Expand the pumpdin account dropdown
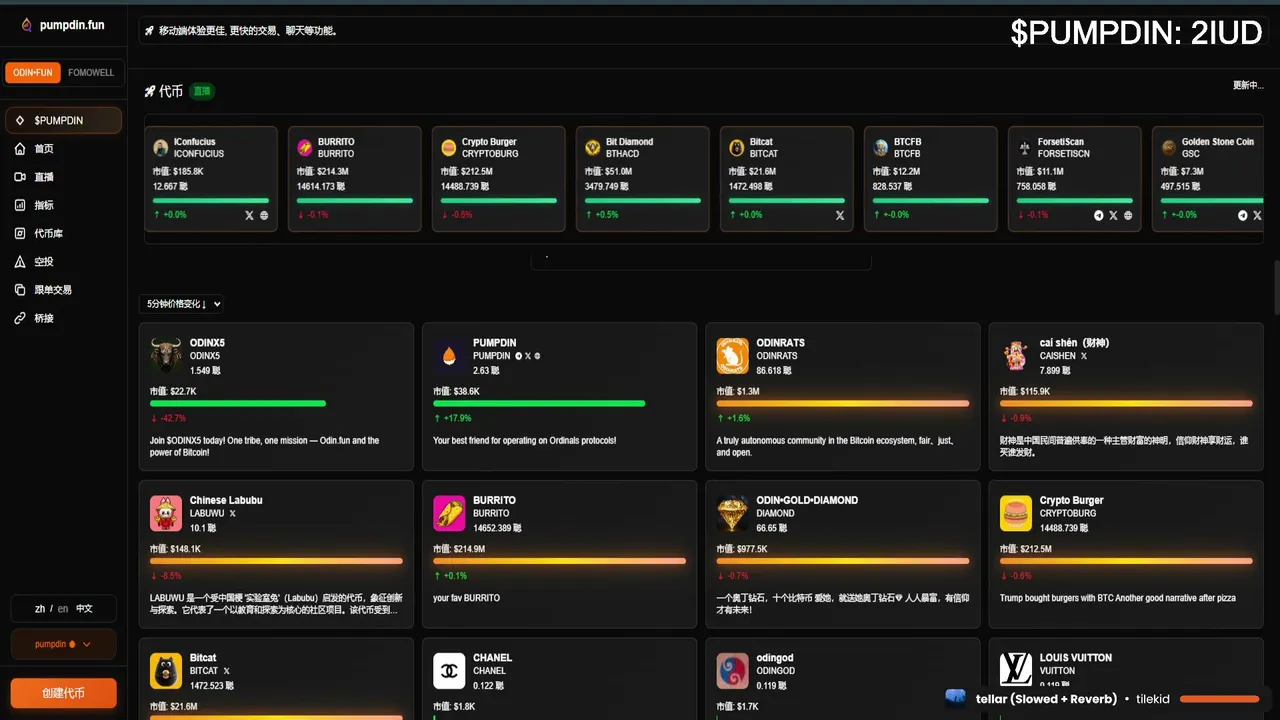Image resolution: width=1280 pixels, height=720 pixels. tap(63, 644)
